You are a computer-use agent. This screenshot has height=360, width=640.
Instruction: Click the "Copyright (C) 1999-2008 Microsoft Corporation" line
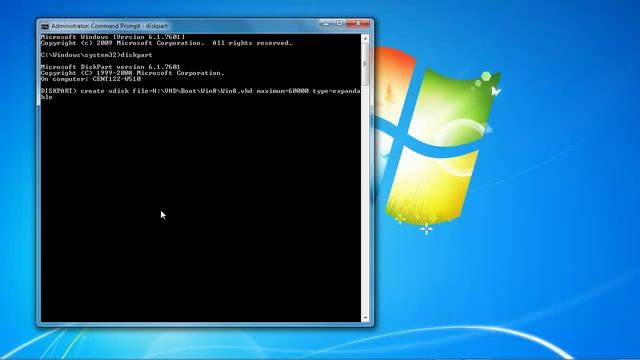(133, 73)
